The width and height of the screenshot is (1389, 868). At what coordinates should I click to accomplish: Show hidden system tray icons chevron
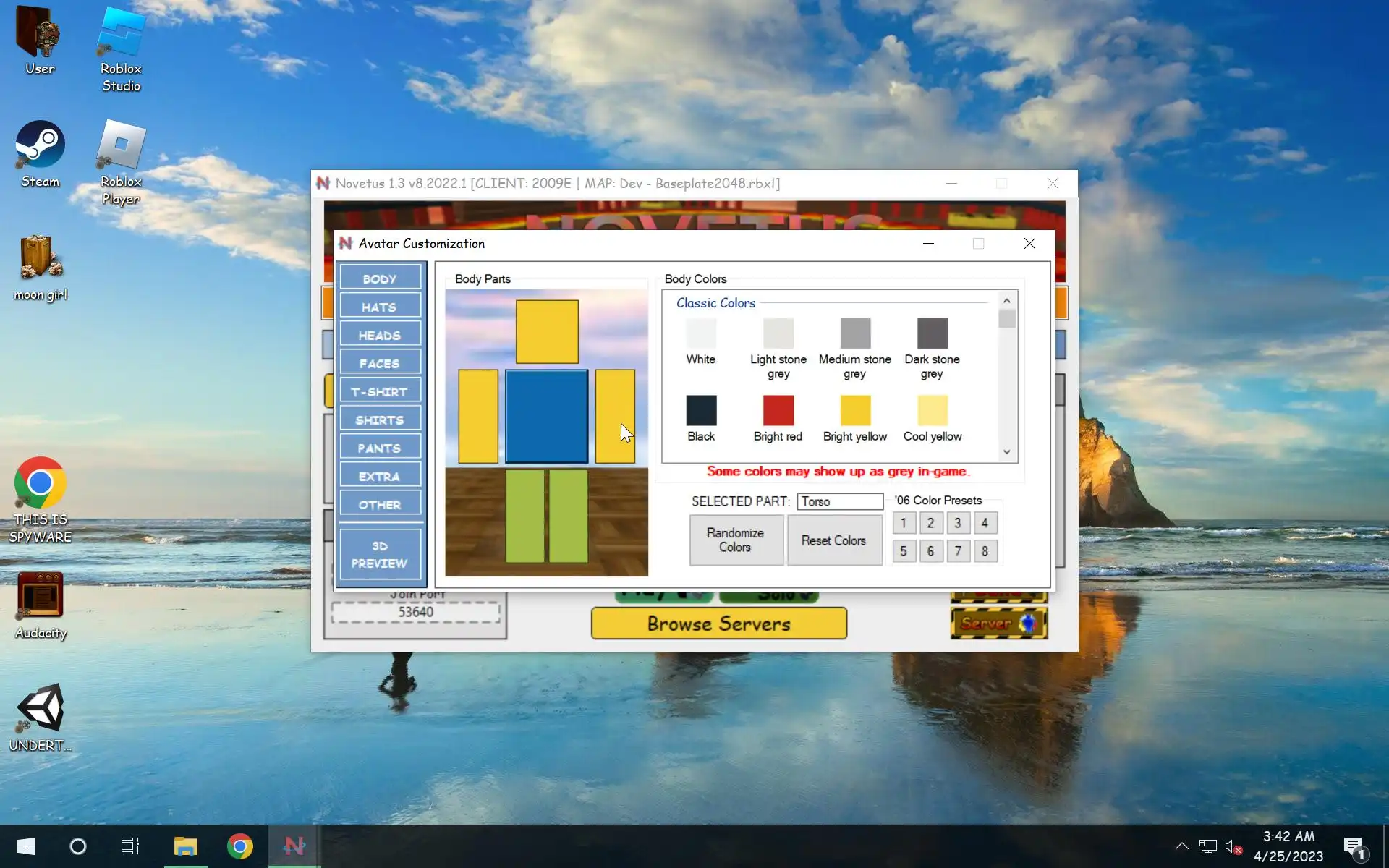1181,846
